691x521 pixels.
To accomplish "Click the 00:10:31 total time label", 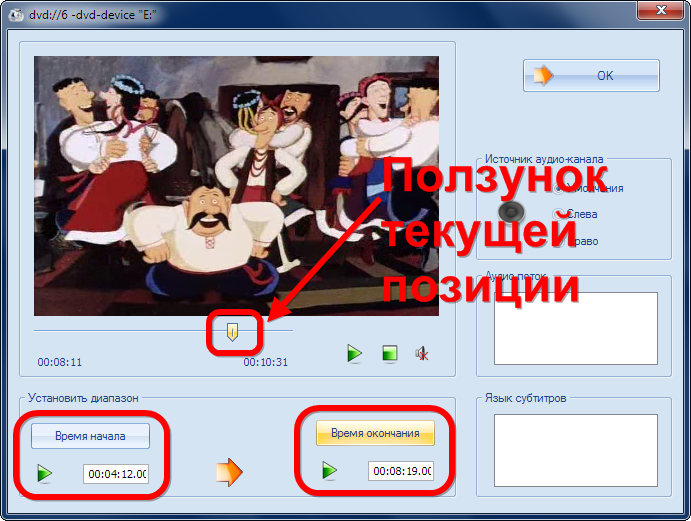I will click(266, 362).
